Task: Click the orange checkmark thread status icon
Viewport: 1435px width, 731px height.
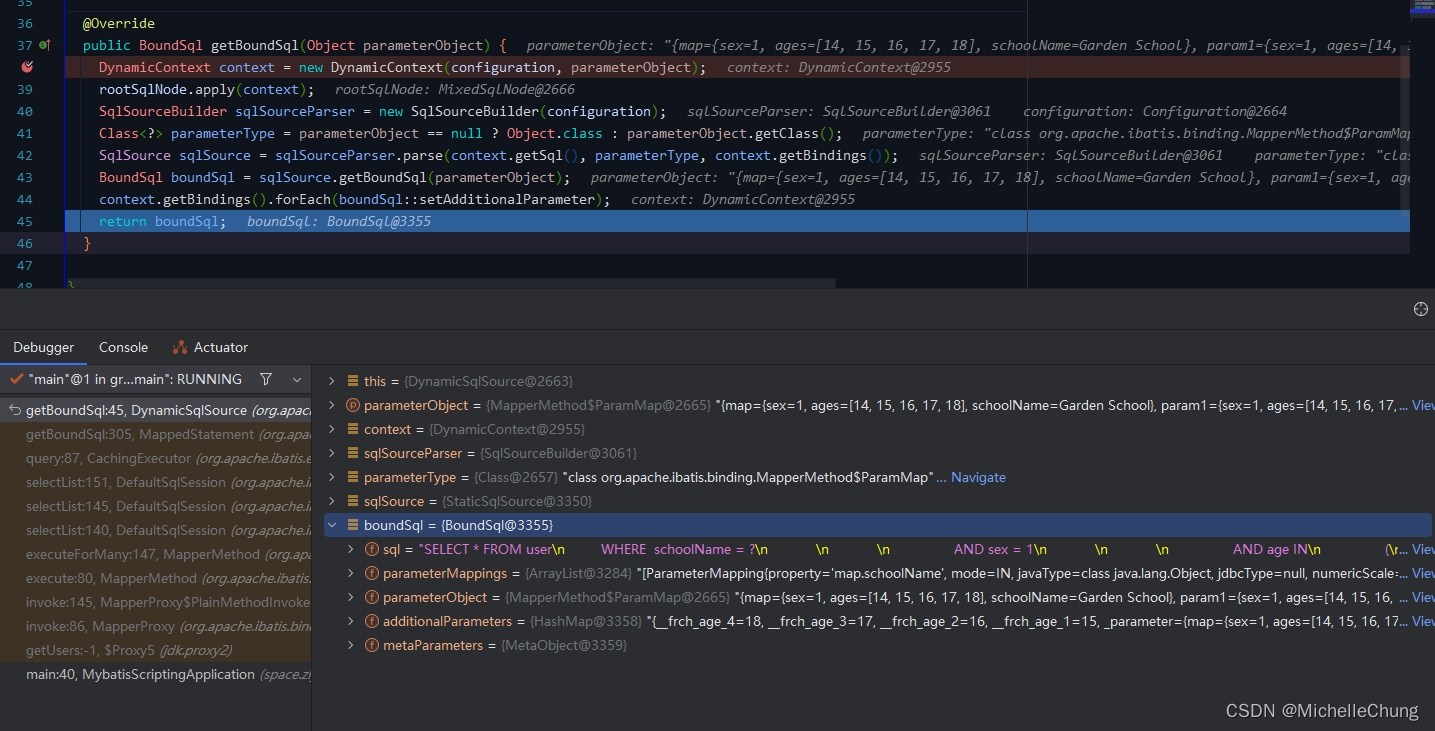Action: pyautogui.click(x=15, y=379)
